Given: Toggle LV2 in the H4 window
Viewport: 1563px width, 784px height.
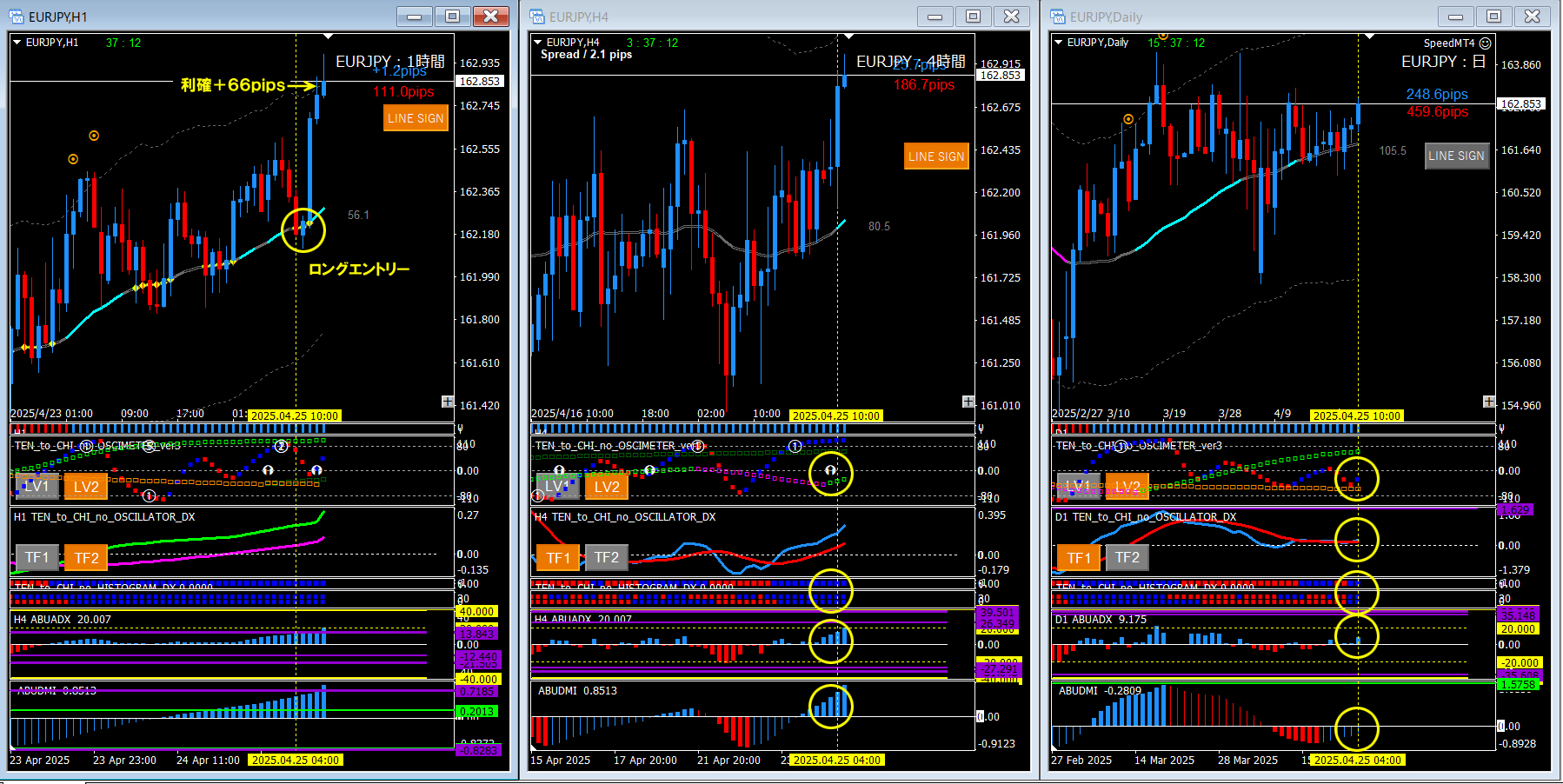Looking at the screenshot, I should coord(607,487).
